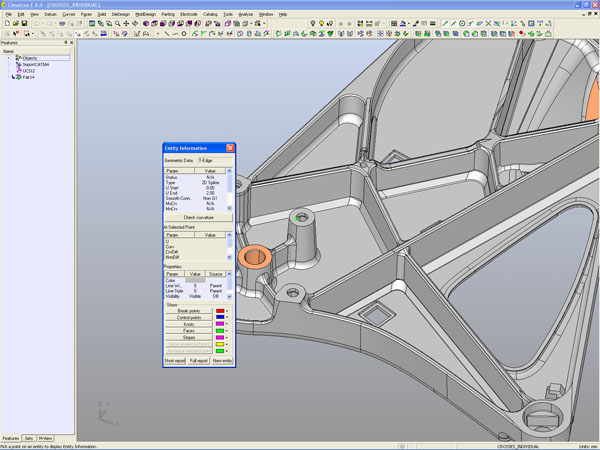Open the Analyze menu
The width and height of the screenshot is (600, 450).
point(246,15)
